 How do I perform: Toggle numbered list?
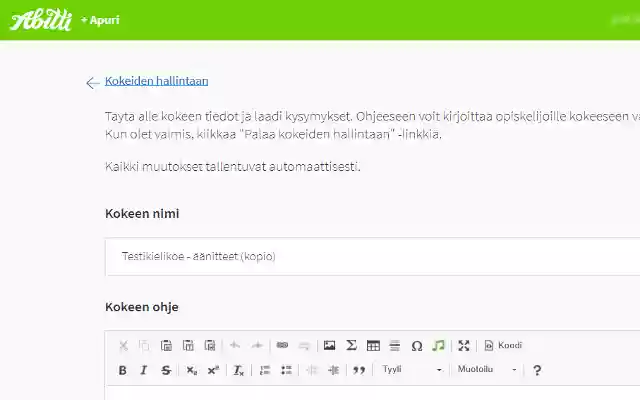click(265, 370)
